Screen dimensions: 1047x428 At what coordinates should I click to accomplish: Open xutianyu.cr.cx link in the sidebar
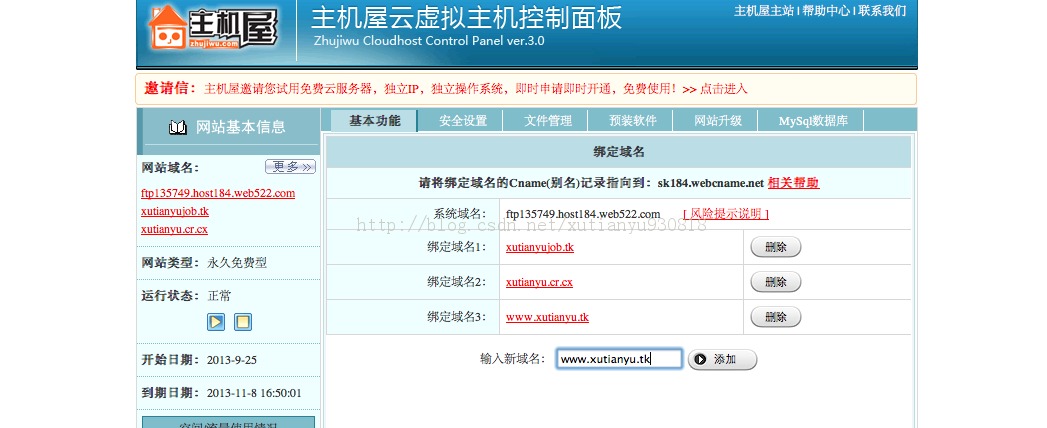tap(174, 230)
